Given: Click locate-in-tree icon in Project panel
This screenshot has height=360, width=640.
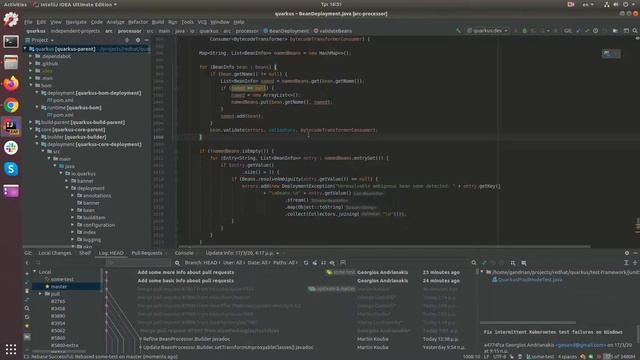Looking at the screenshot, I should [x=127, y=40].
